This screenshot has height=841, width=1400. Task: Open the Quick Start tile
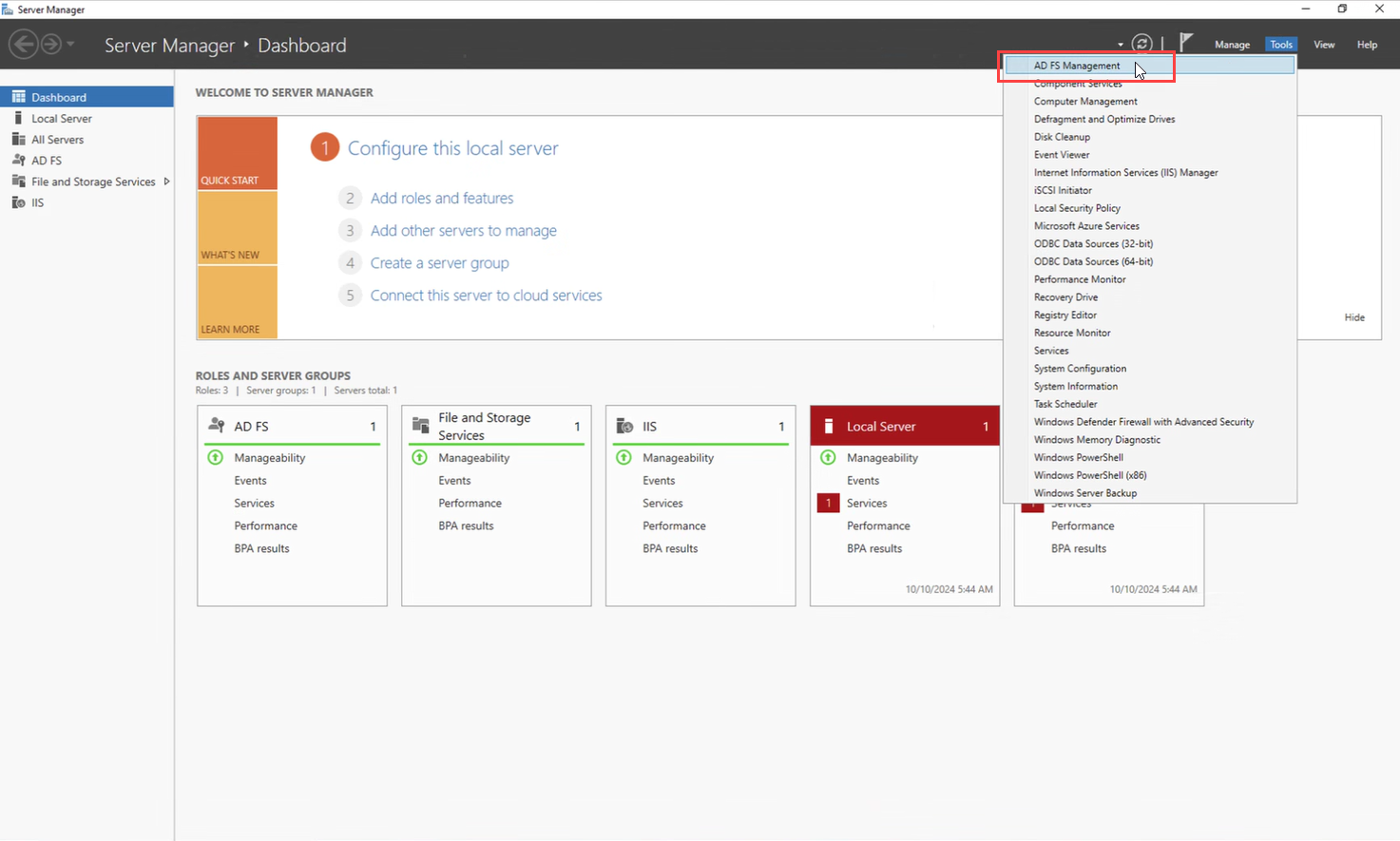pyautogui.click(x=238, y=153)
